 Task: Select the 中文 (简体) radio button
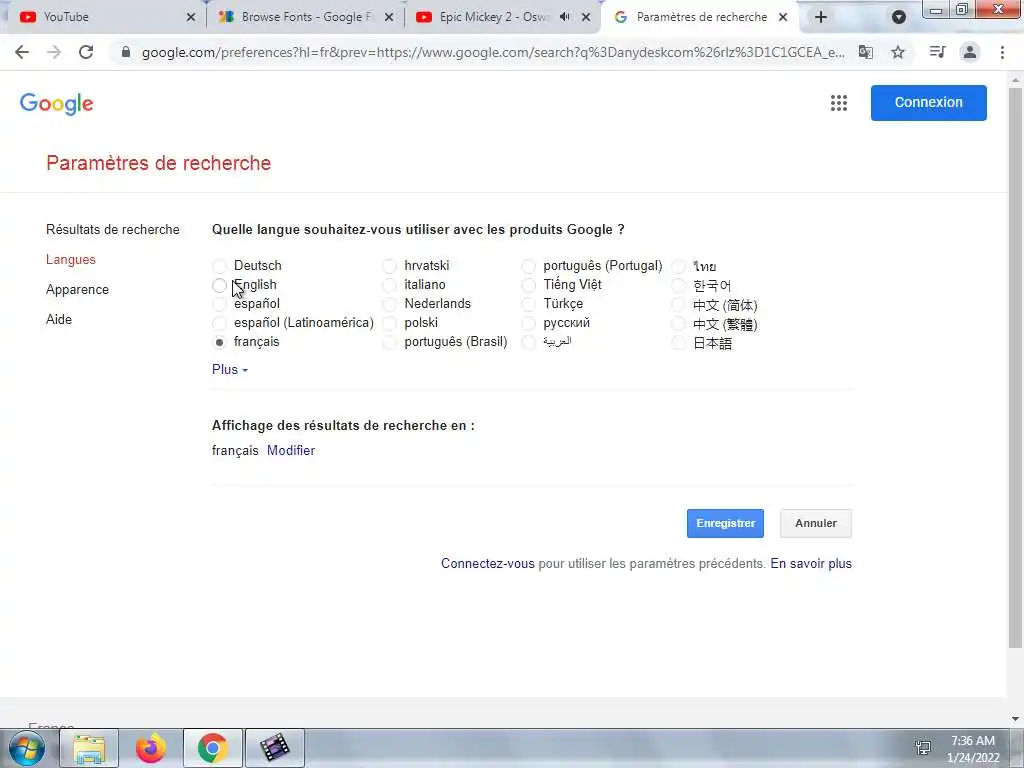pyautogui.click(x=679, y=304)
